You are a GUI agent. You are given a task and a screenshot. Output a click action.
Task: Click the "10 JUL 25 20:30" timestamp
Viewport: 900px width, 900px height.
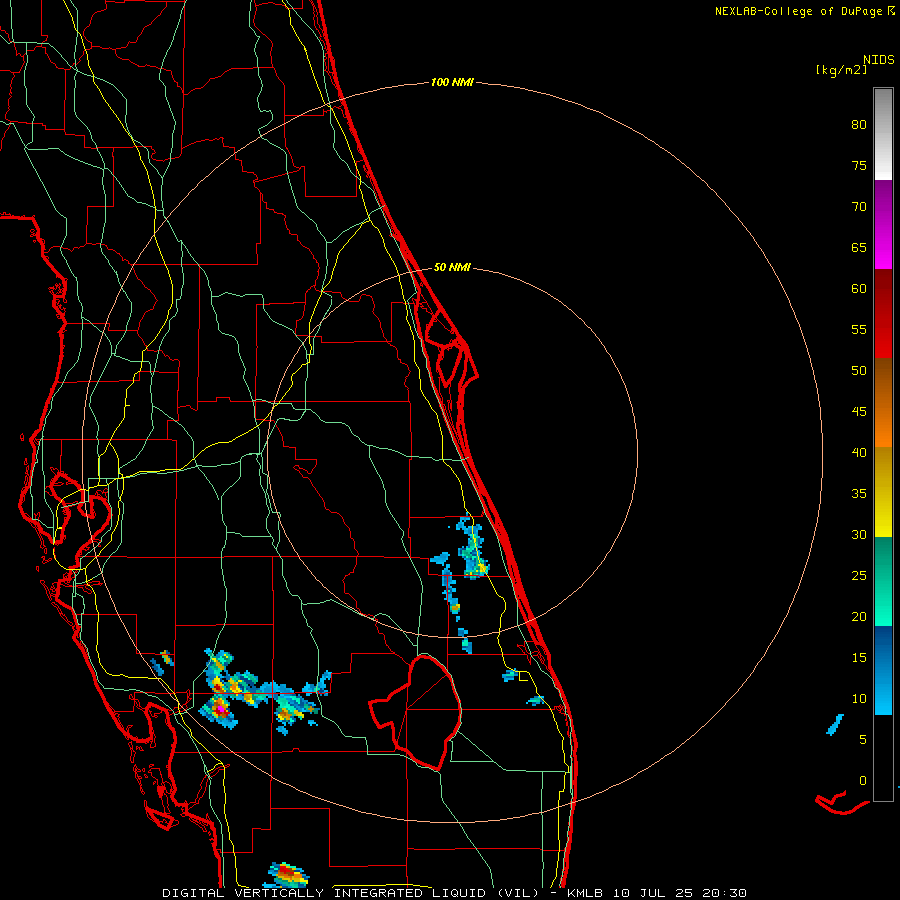click(x=680, y=893)
